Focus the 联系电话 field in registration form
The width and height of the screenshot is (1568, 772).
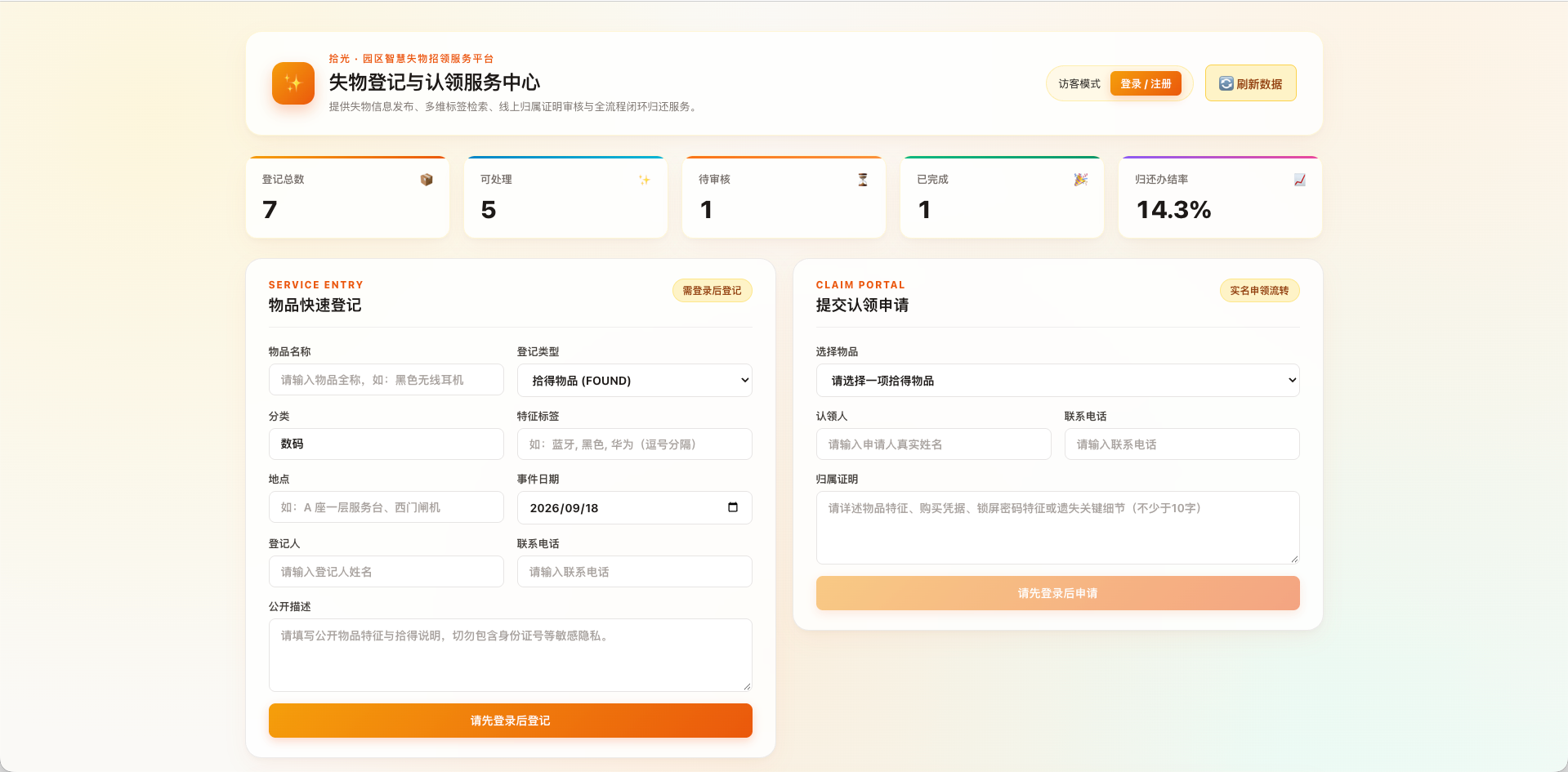pyautogui.click(x=635, y=572)
